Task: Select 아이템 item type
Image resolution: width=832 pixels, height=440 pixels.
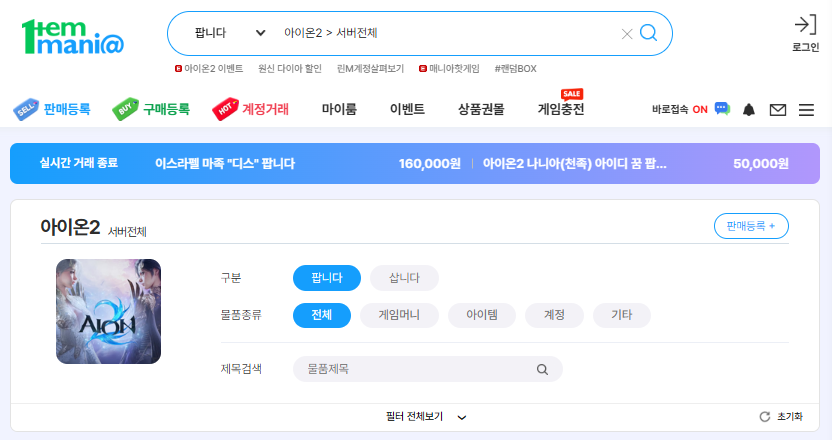Action: pos(482,315)
